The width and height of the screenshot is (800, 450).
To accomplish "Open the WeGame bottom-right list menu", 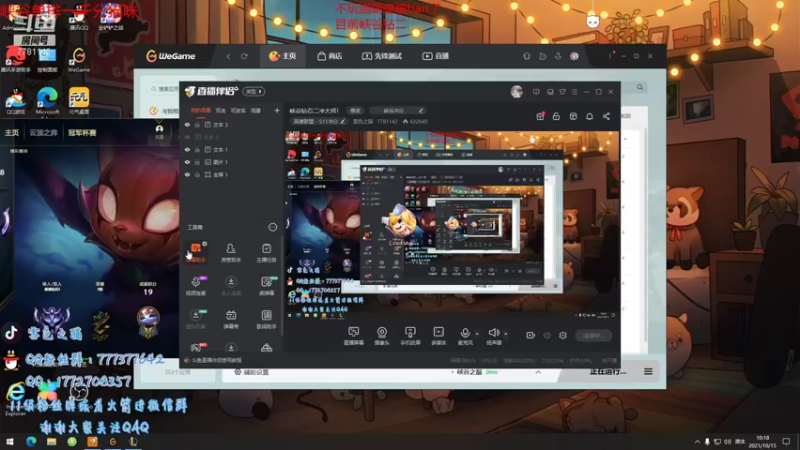I will [x=648, y=371].
